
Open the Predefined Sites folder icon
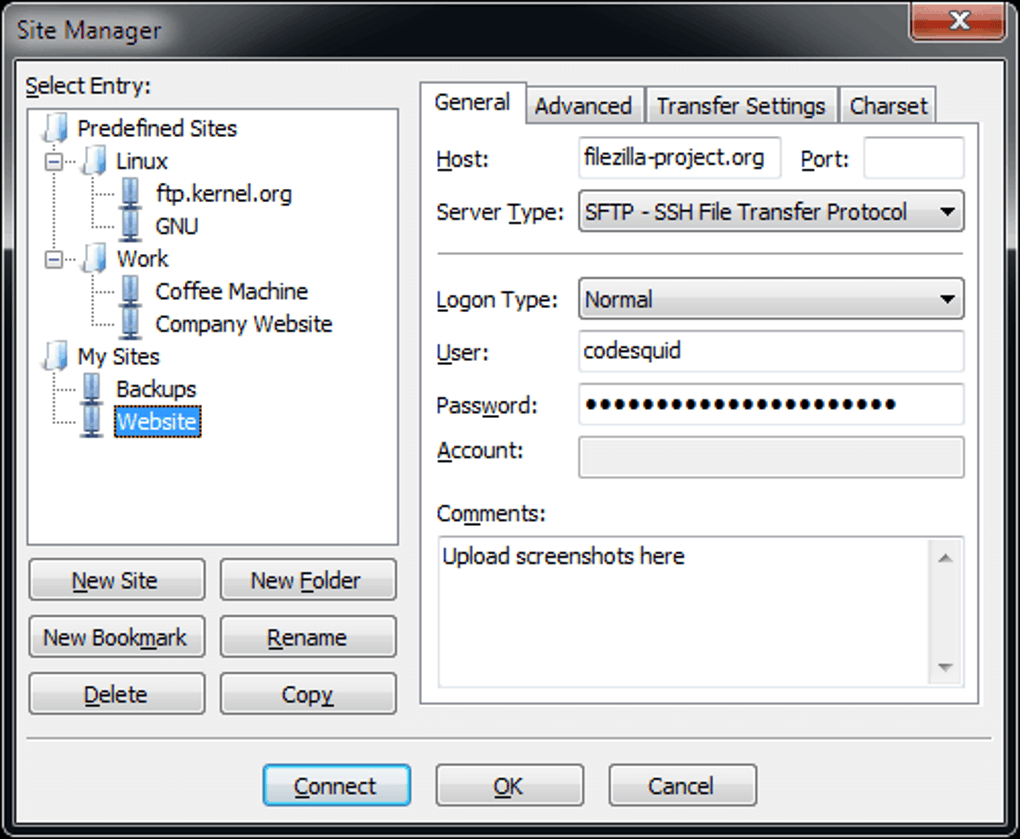pyautogui.click(x=55, y=128)
